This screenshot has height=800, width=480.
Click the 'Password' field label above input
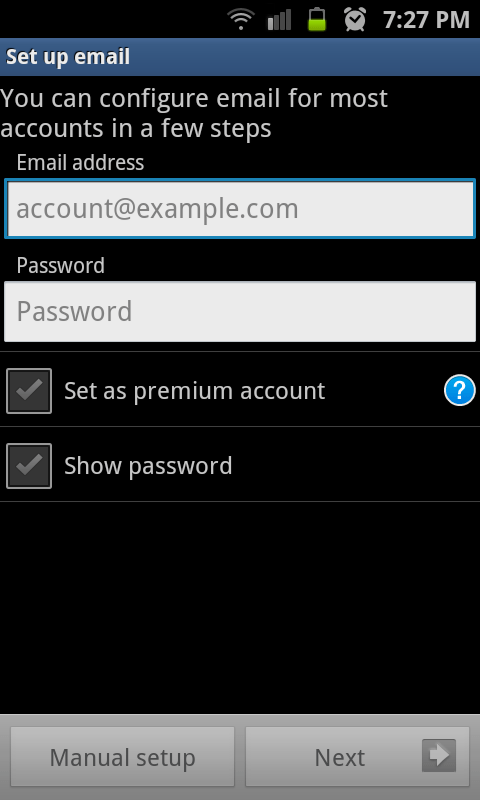[x=60, y=265]
